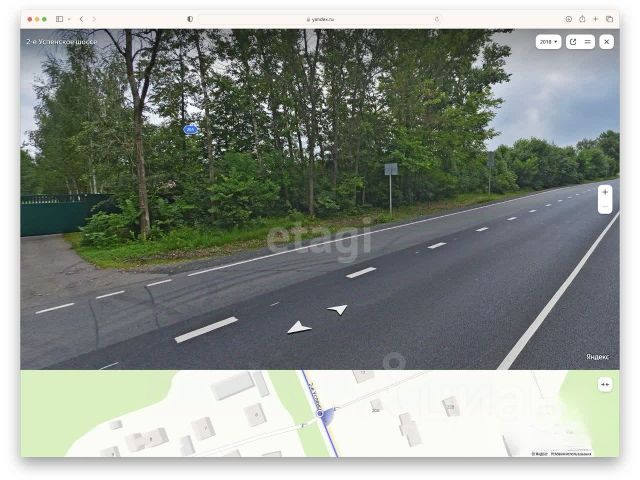The height and width of the screenshot is (480, 640).
Task: Open a new tab with plus
Action: [596, 19]
